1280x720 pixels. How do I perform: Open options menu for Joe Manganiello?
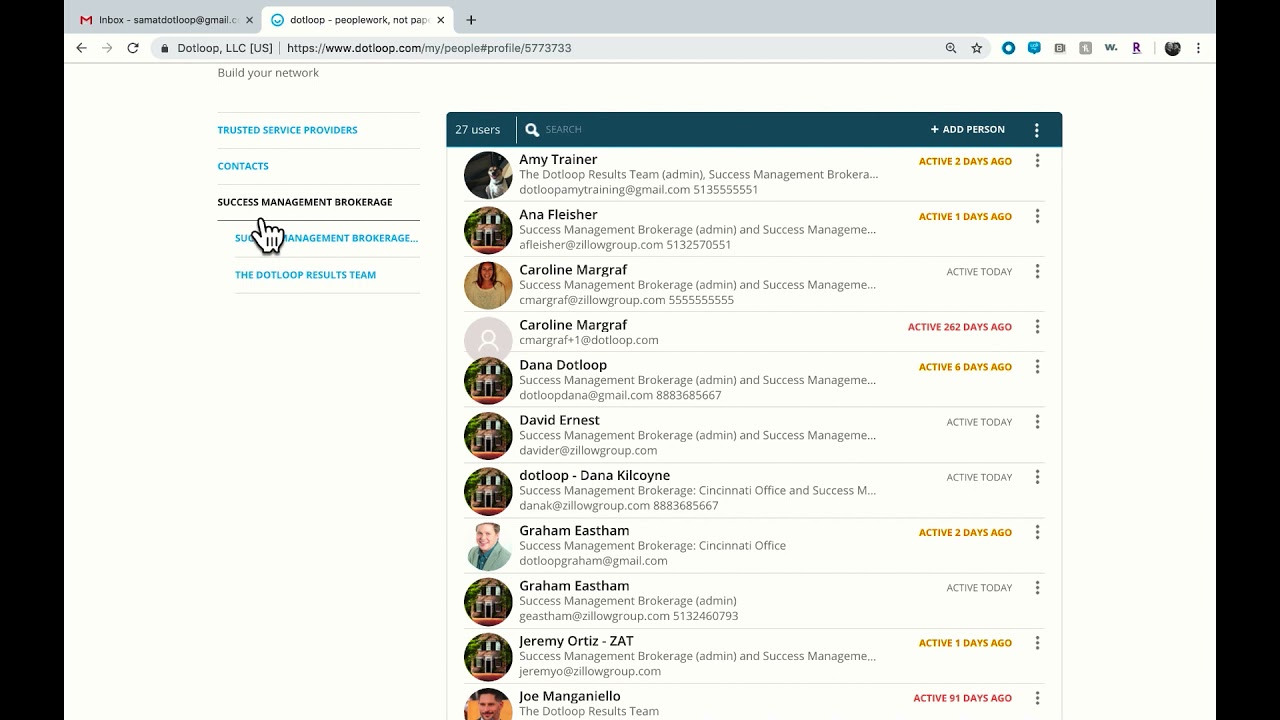(x=1037, y=698)
